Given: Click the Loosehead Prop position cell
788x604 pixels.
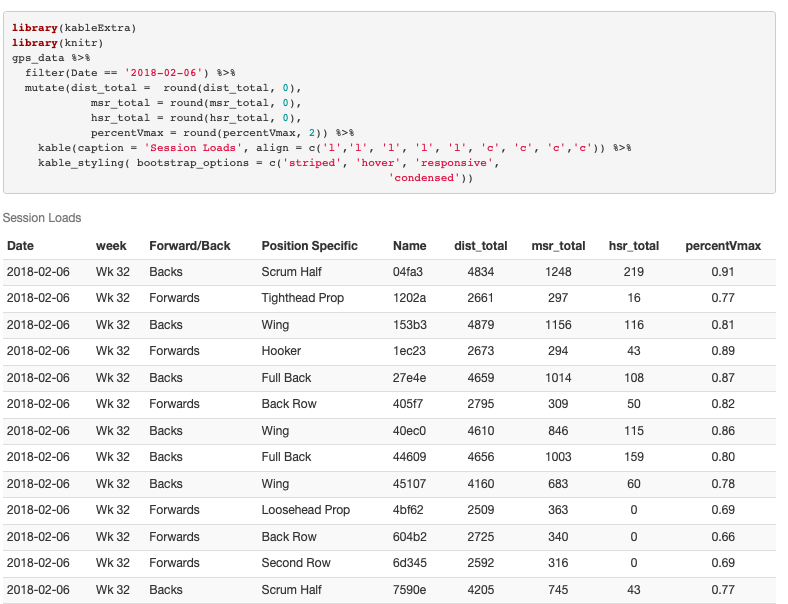Looking at the screenshot, I should coord(306,510).
